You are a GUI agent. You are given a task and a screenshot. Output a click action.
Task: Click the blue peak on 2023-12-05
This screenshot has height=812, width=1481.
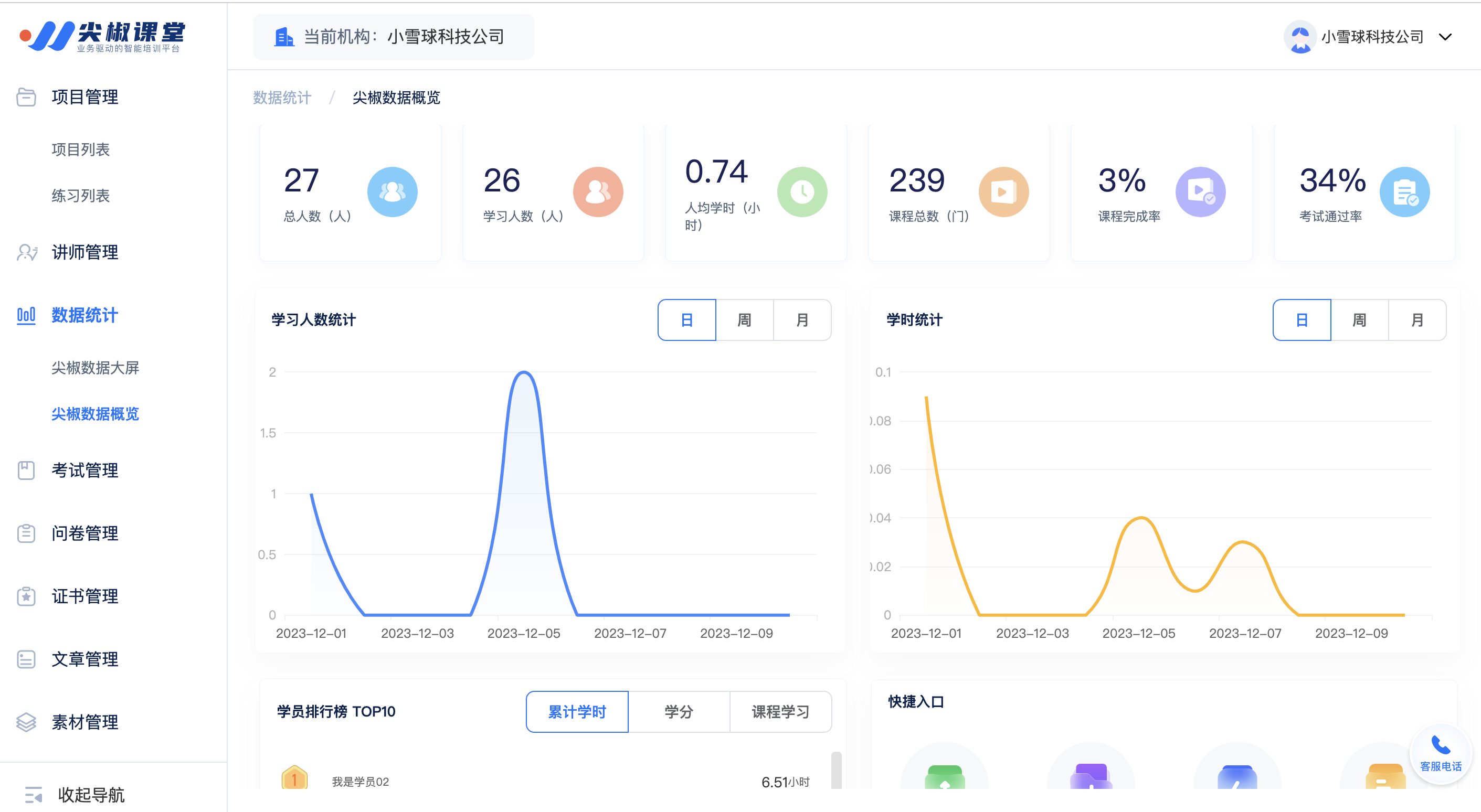[524, 372]
